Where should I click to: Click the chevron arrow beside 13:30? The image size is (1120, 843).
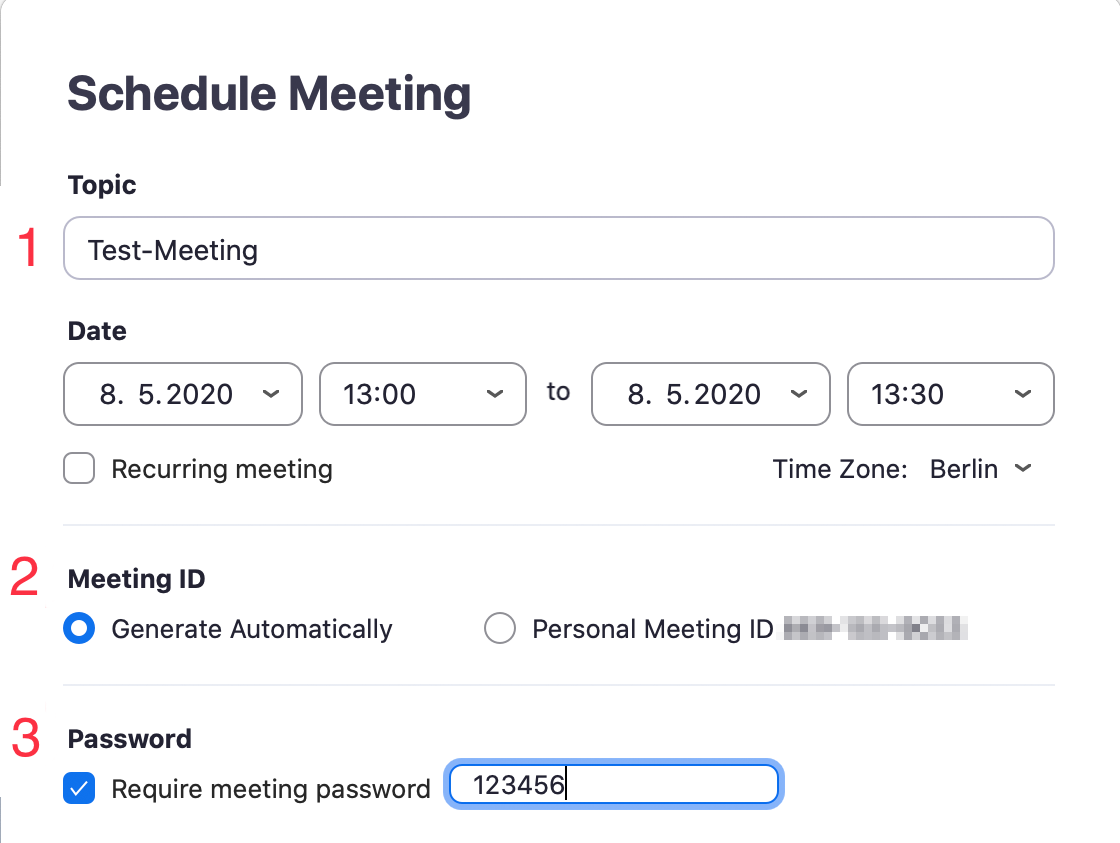pyautogui.click(x=1022, y=394)
